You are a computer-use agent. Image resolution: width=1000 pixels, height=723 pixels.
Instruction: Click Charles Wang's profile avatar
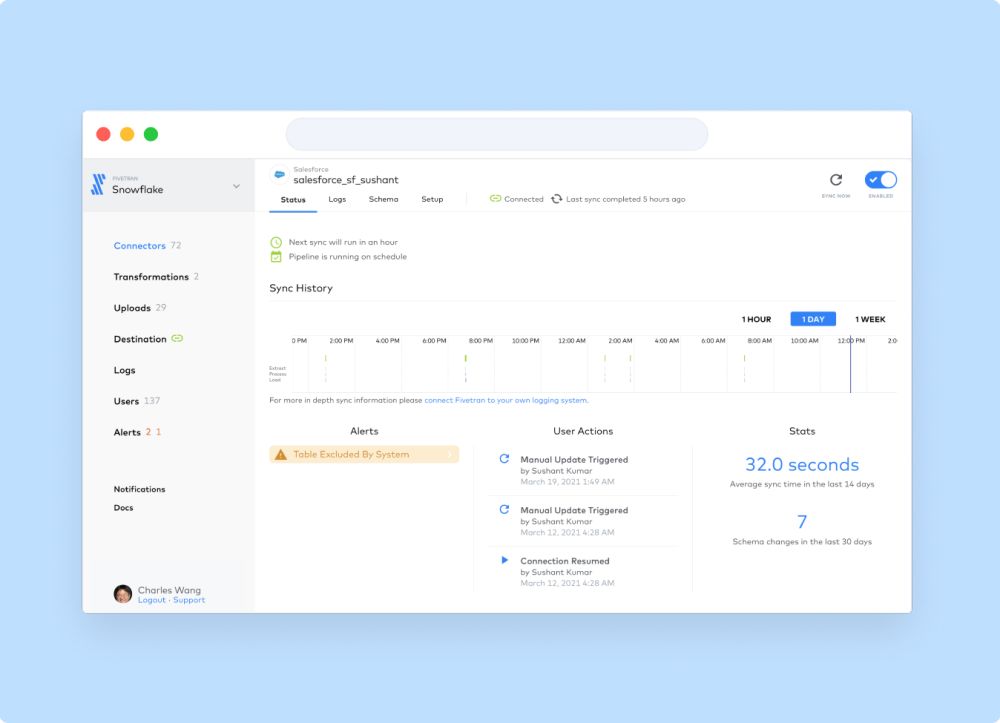pos(122,594)
